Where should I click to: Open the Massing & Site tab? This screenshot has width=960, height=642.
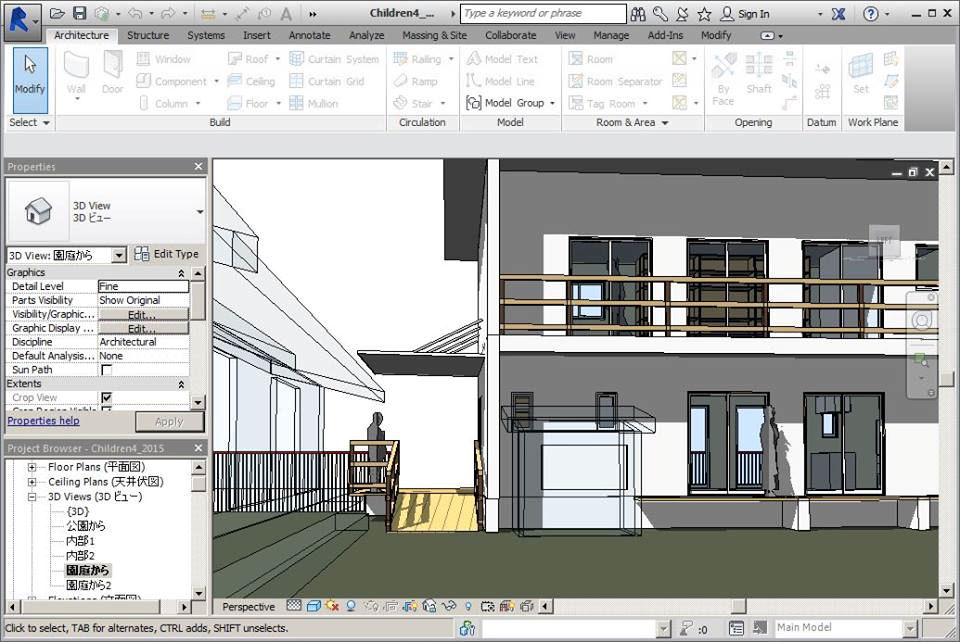(434, 35)
